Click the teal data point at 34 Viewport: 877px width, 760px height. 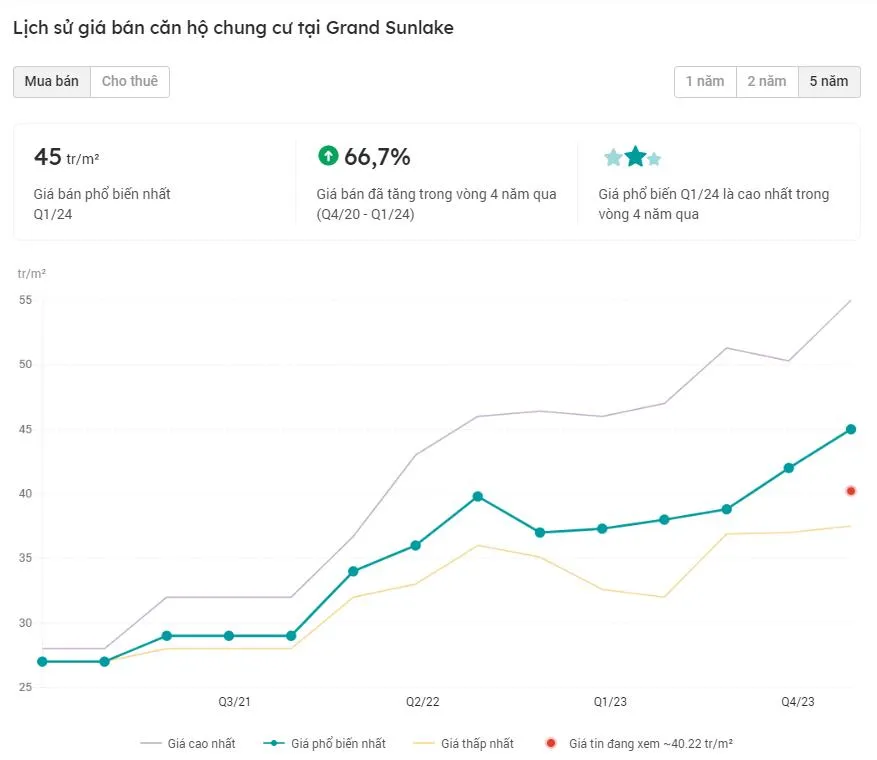(353, 572)
